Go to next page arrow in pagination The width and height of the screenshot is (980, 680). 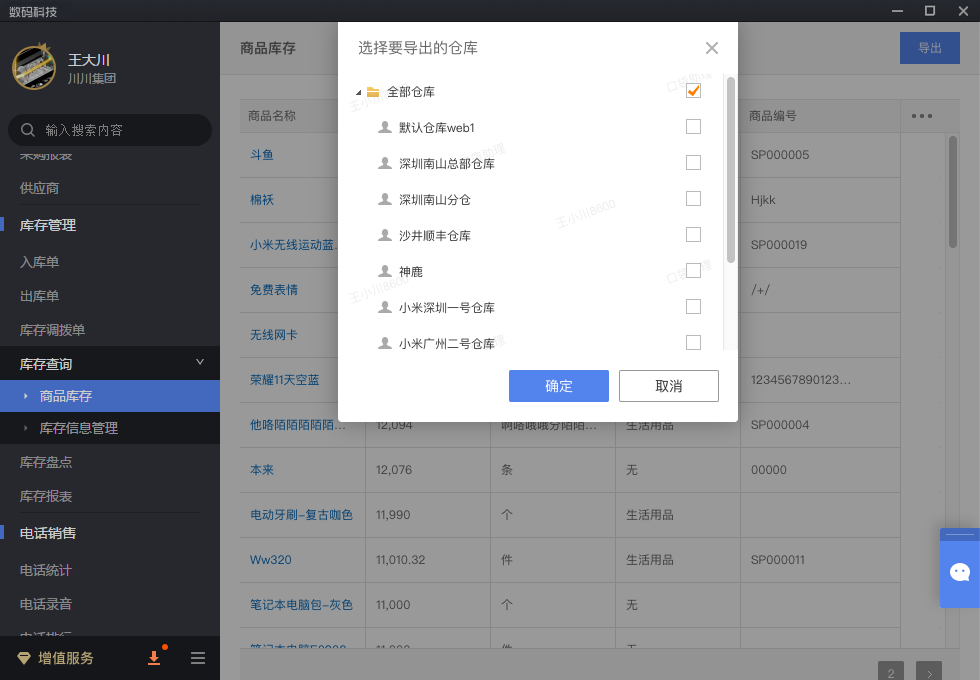pyautogui.click(x=928, y=671)
